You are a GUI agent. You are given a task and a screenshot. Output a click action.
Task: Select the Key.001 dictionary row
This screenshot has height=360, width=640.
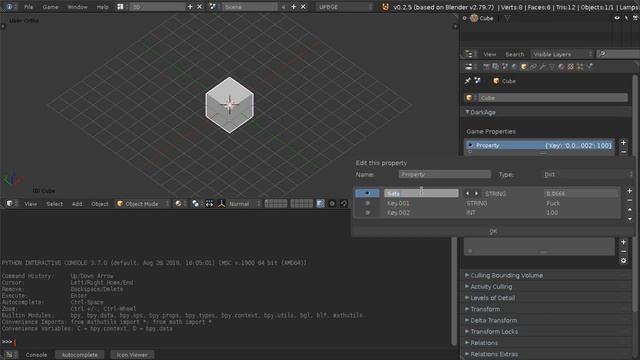(488, 203)
